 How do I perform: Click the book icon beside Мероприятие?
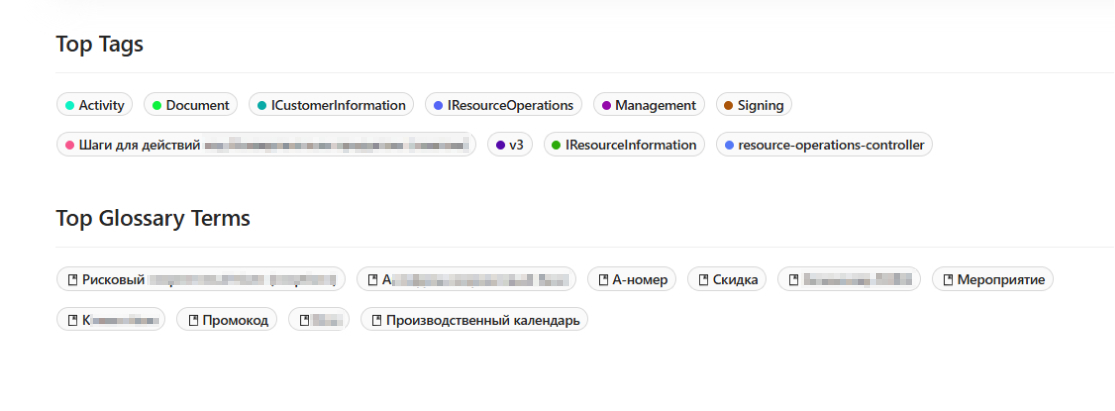coord(947,280)
